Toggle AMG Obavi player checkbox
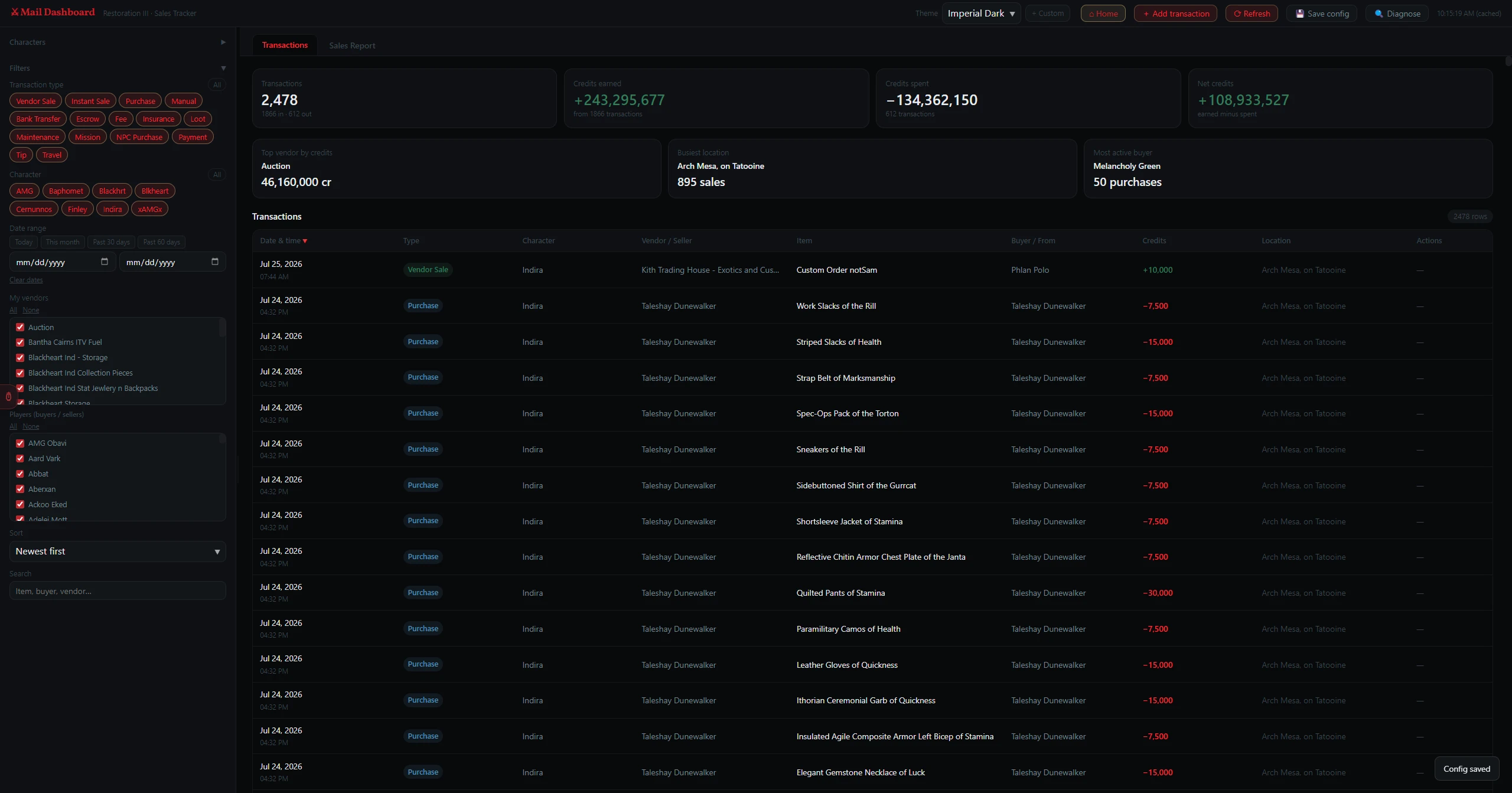 point(20,443)
